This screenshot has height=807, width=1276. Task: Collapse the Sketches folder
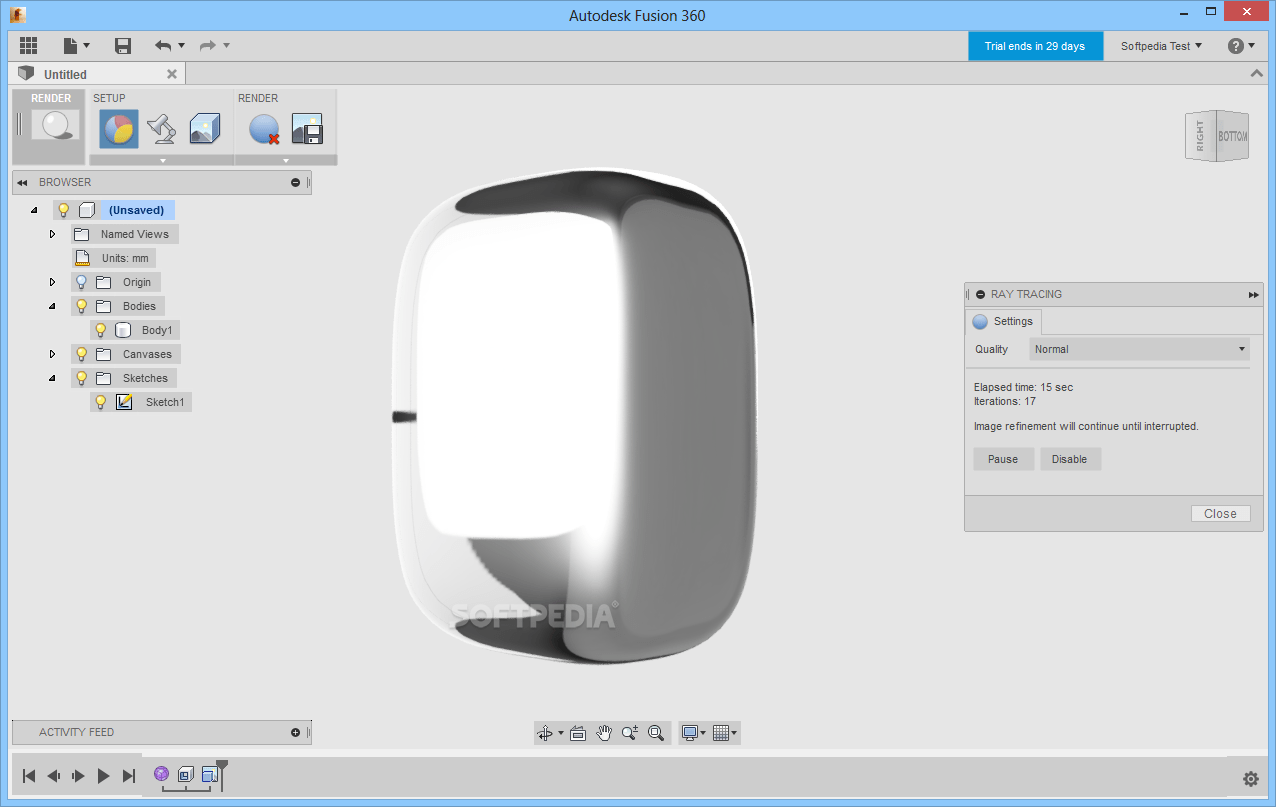pos(53,378)
